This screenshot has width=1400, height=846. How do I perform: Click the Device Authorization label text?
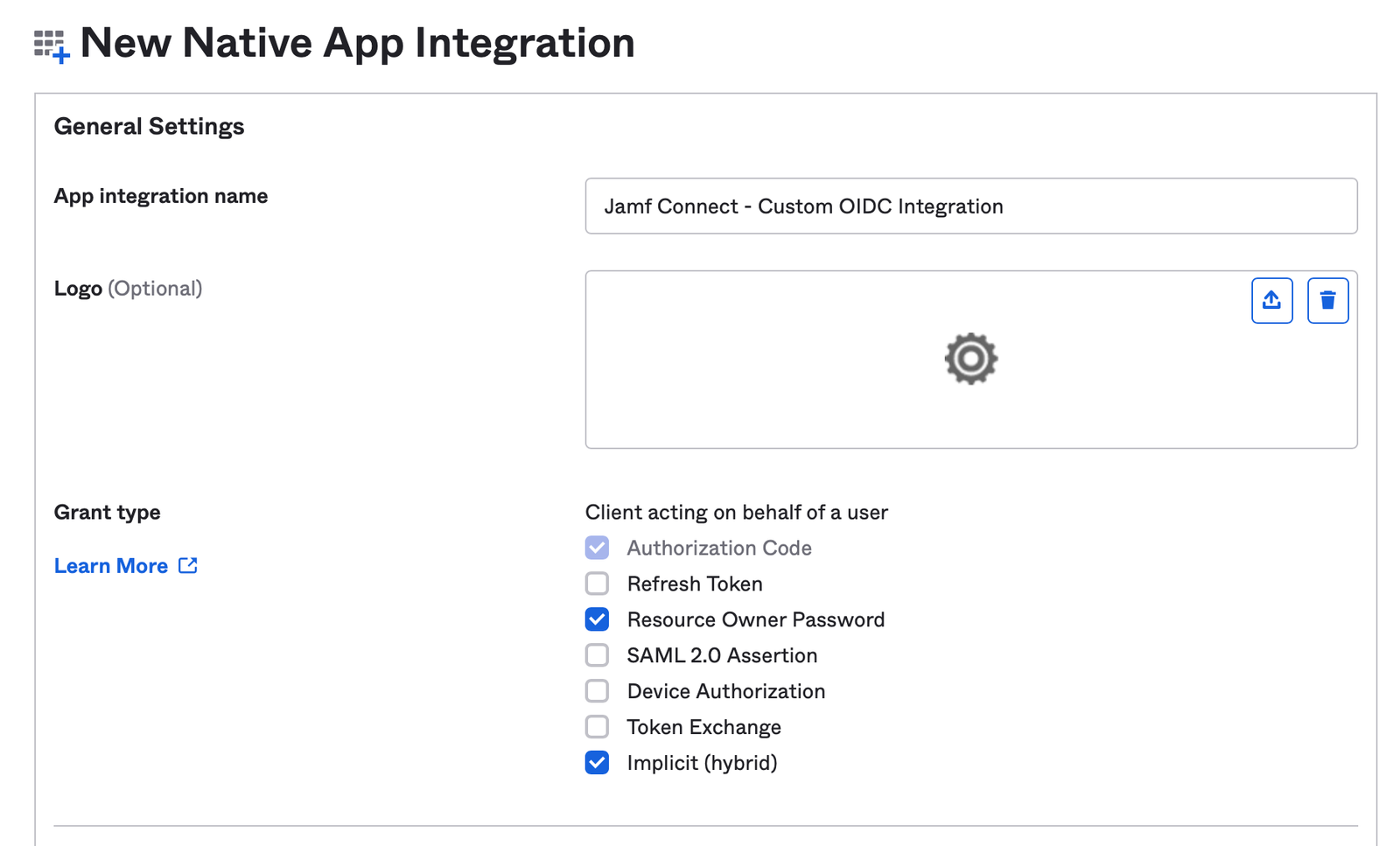(726, 691)
